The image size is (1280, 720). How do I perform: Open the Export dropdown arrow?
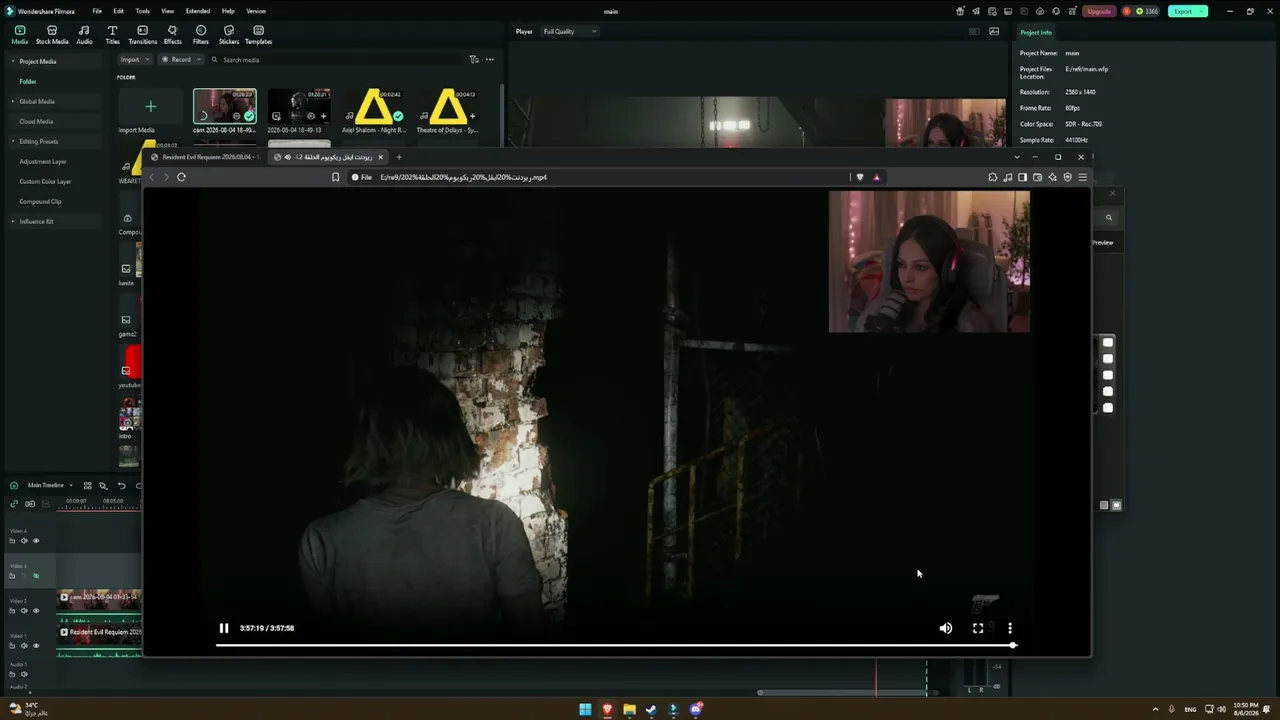click(x=1203, y=11)
